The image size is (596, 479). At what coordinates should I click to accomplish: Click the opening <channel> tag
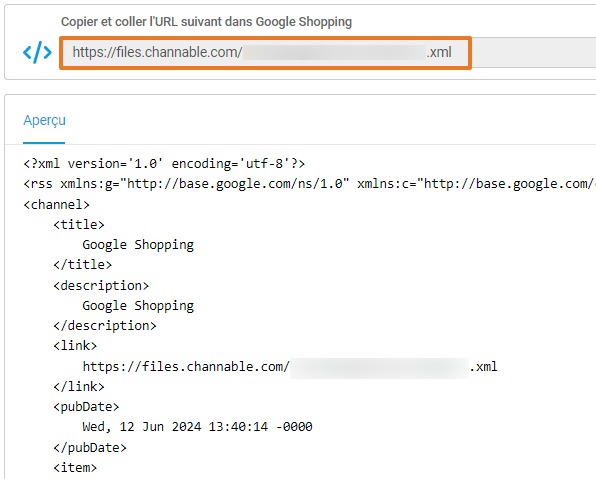[56, 205]
